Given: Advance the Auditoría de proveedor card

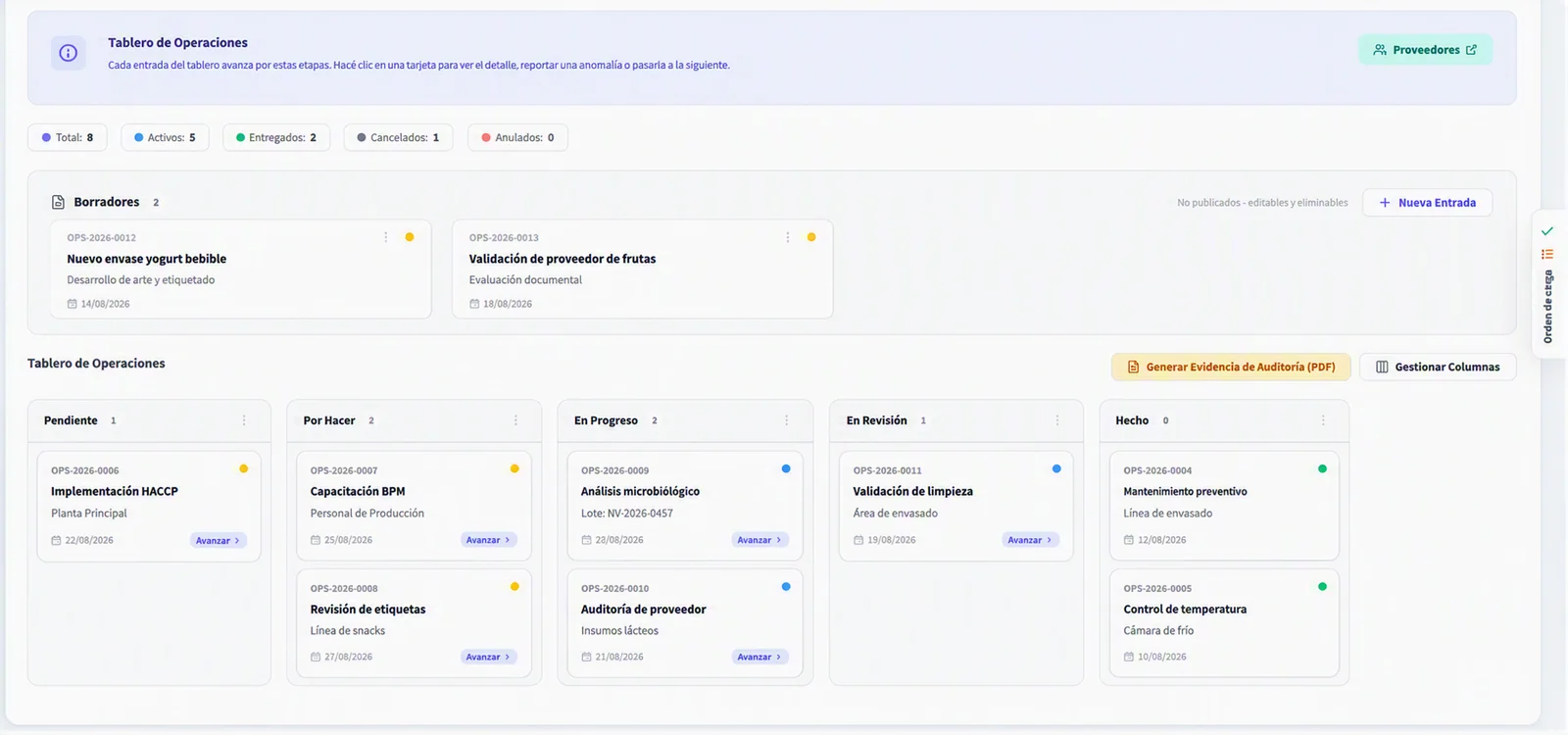Looking at the screenshot, I should click(759, 657).
